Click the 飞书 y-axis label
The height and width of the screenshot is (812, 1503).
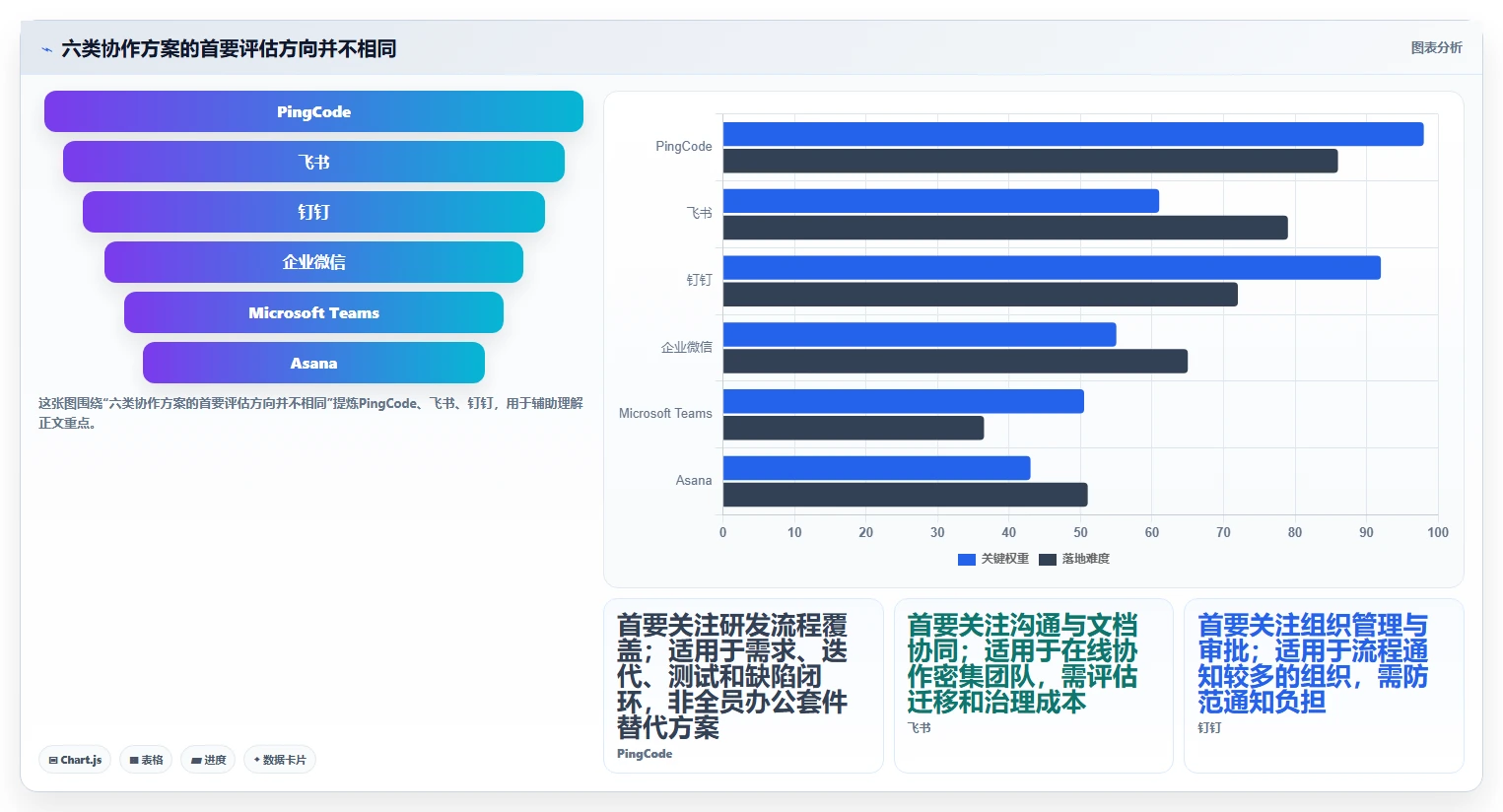click(699, 213)
